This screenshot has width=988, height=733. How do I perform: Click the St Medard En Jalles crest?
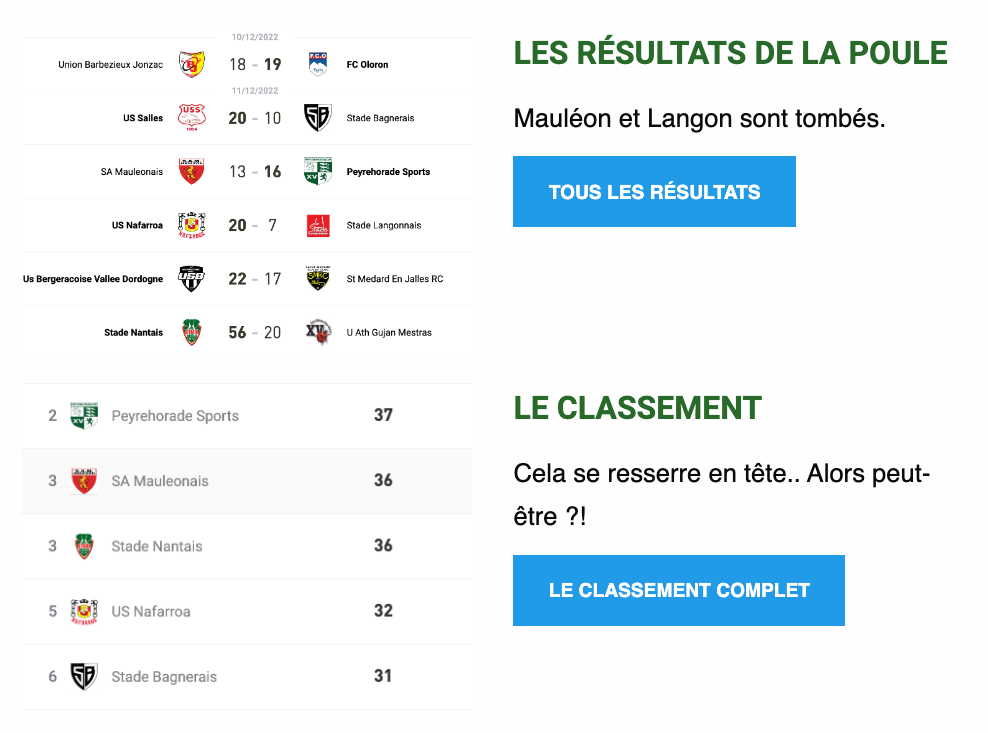[318, 279]
